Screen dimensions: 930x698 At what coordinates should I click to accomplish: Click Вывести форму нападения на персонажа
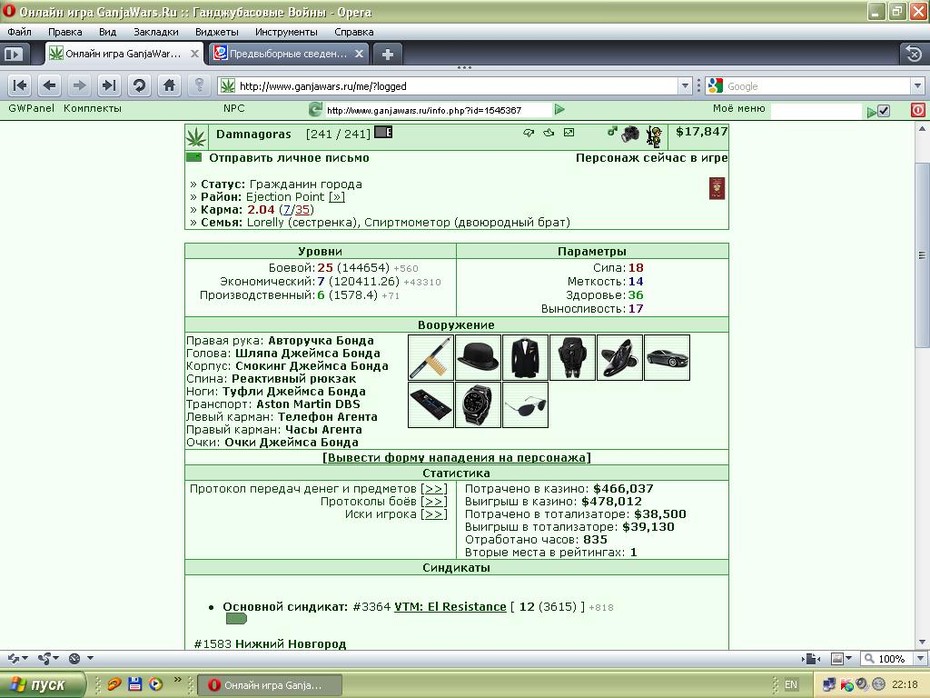pos(456,458)
